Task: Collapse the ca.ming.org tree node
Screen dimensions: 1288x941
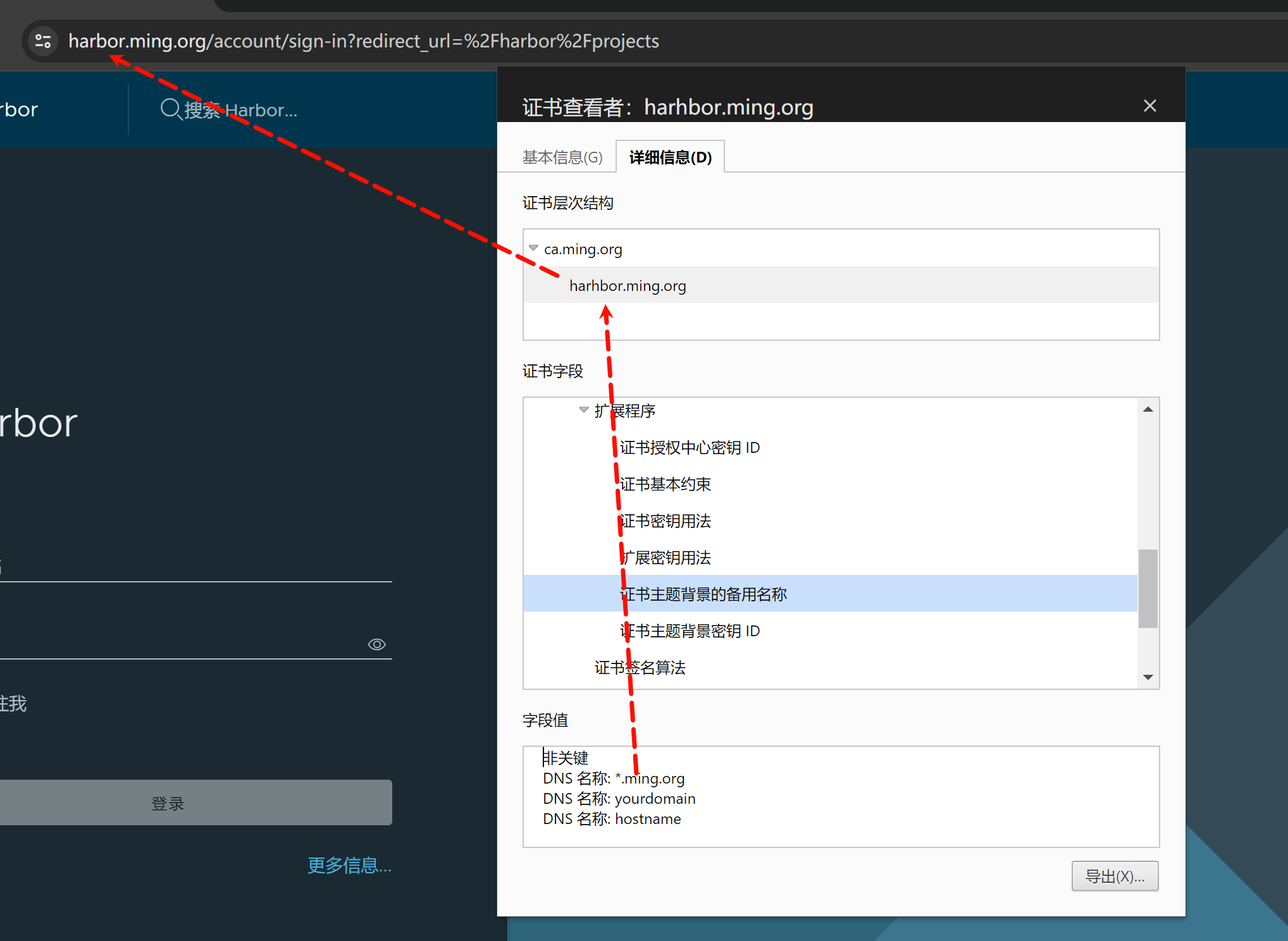Action: pyautogui.click(x=533, y=248)
